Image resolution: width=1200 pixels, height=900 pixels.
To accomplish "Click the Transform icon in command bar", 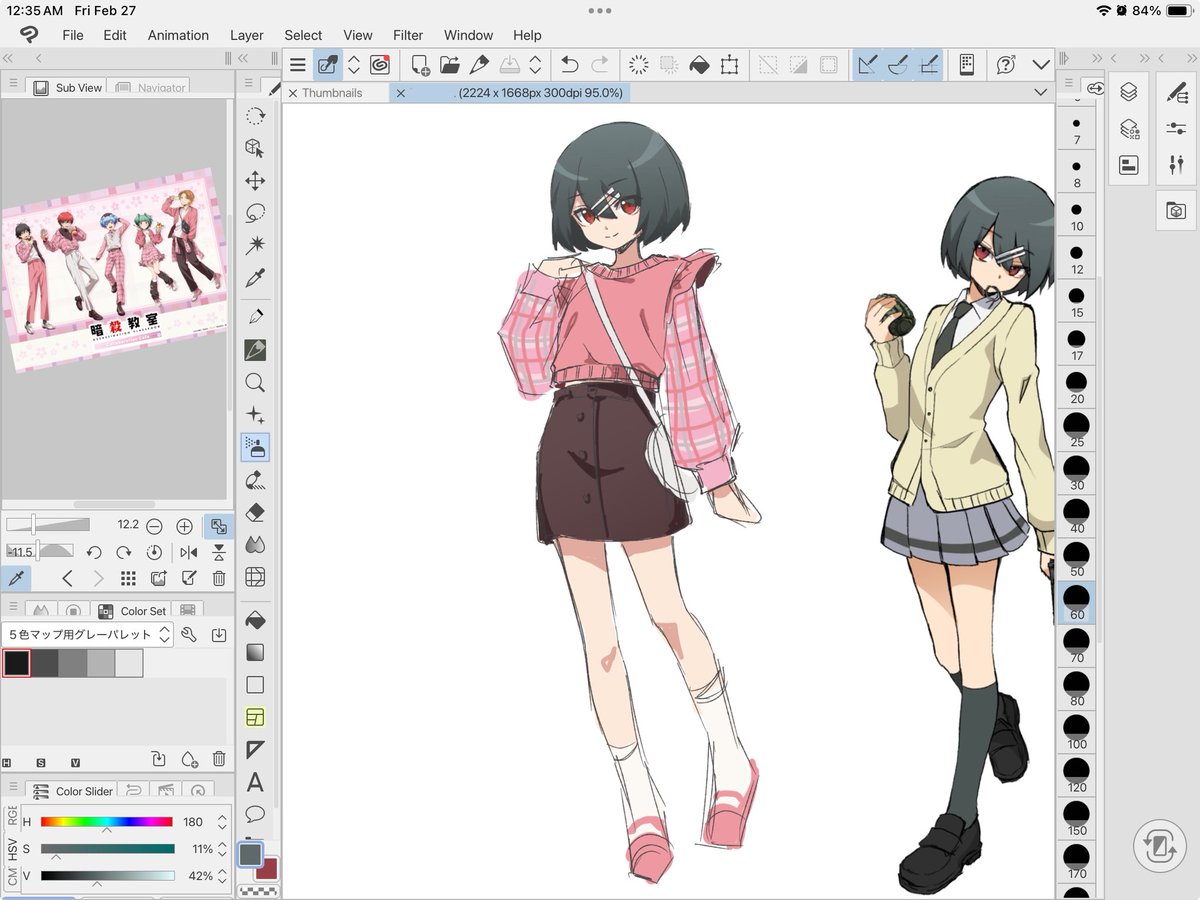I will tap(729, 65).
